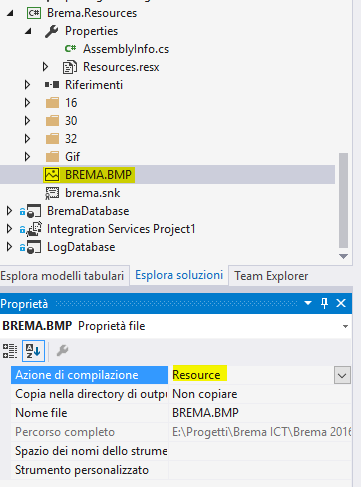The width and height of the screenshot is (361, 487).
Task: Select the BremaDatabase project name
Action: tap(88, 211)
